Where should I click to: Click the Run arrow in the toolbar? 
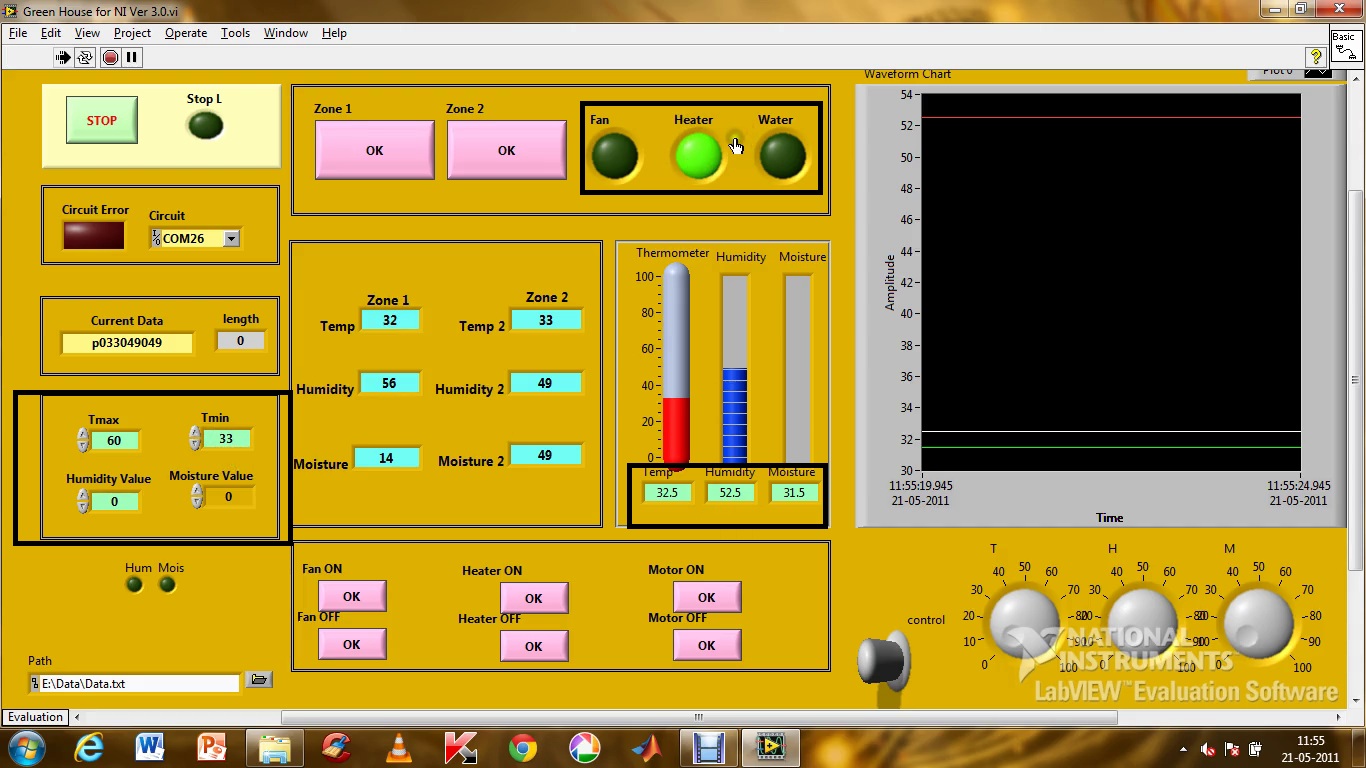[63, 57]
